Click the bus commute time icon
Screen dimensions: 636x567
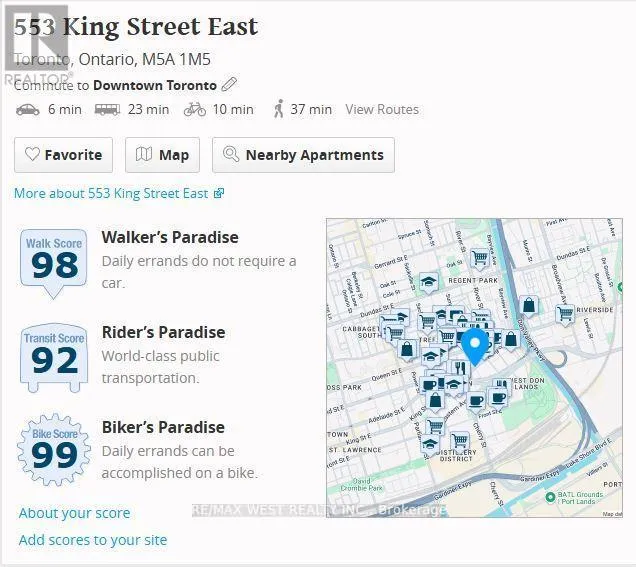coord(108,109)
